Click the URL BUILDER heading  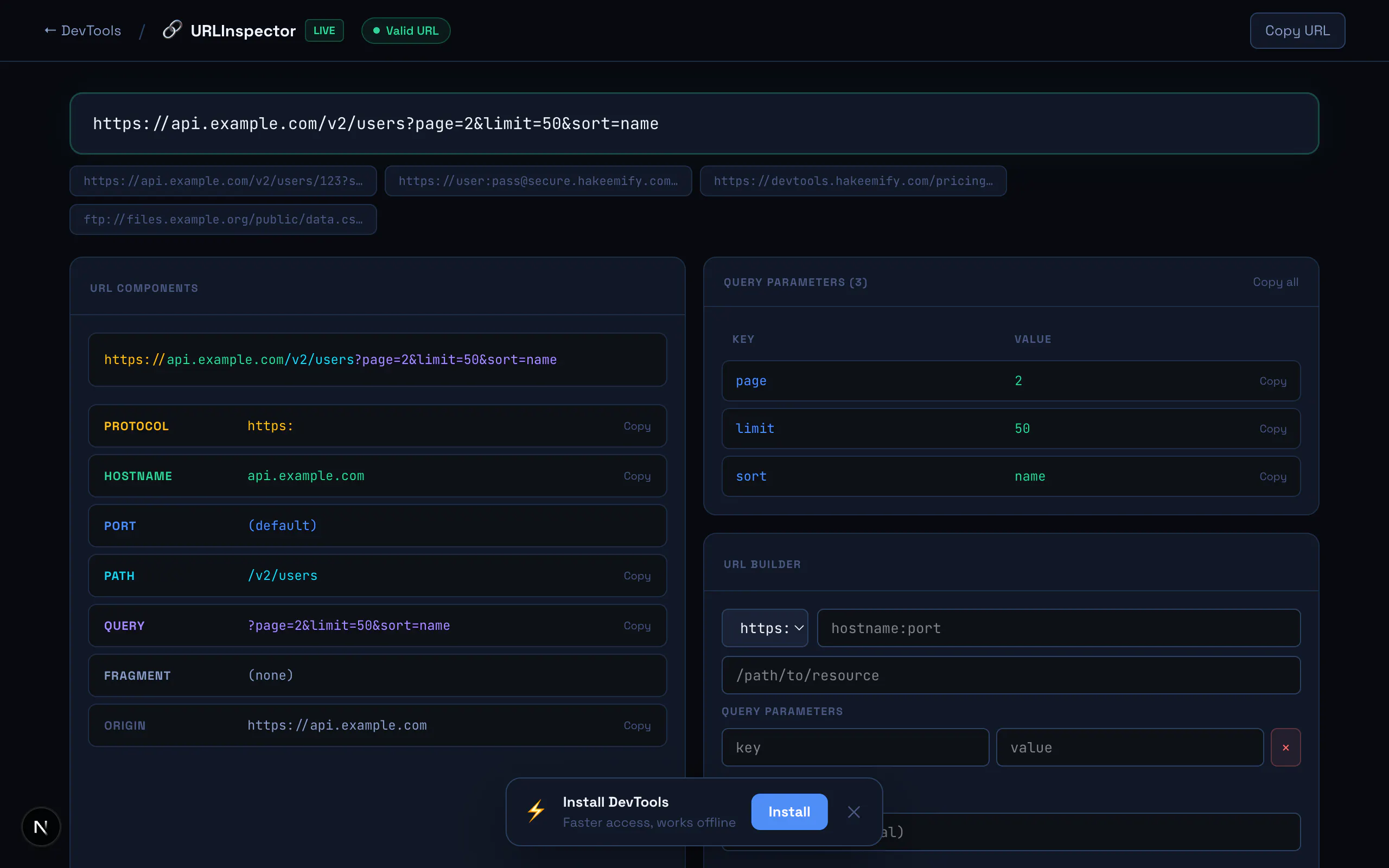click(762, 564)
